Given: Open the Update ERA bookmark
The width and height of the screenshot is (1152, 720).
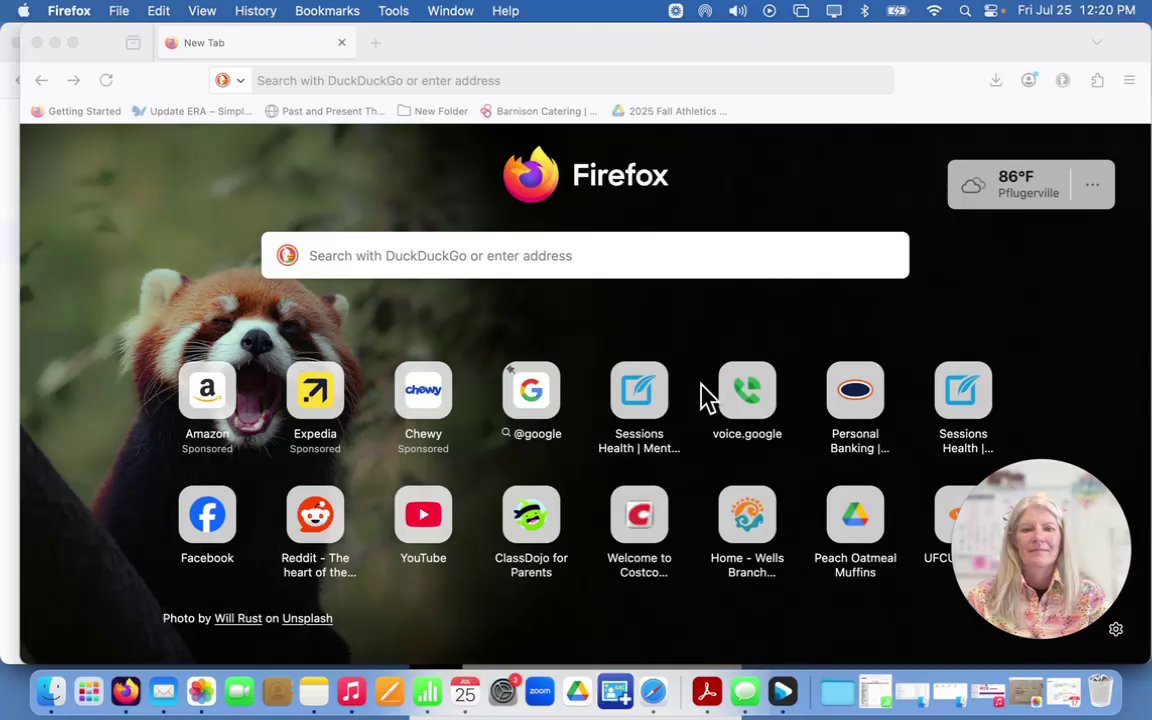Looking at the screenshot, I should [191, 111].
